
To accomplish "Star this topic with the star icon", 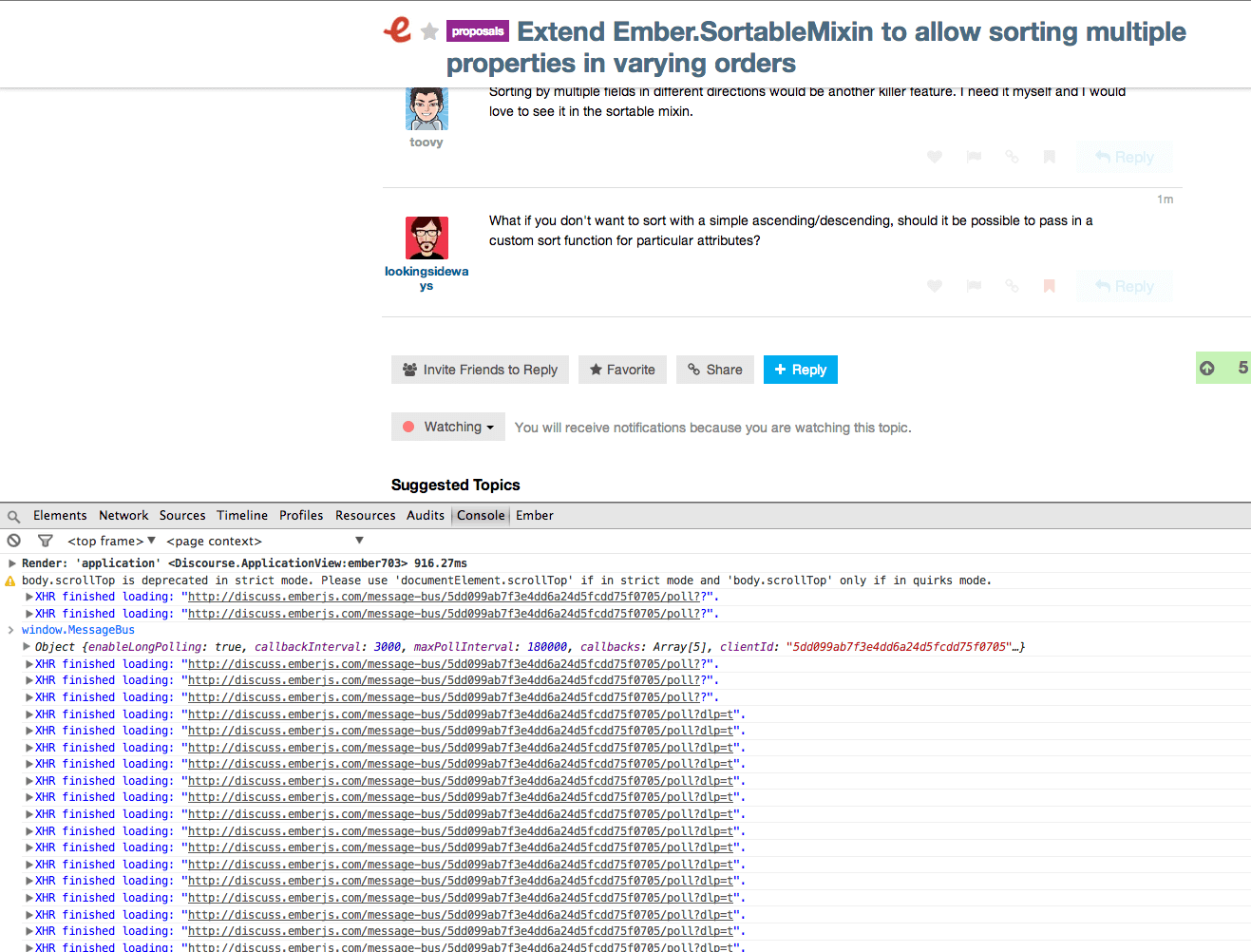I will click(x=429, y=32).
